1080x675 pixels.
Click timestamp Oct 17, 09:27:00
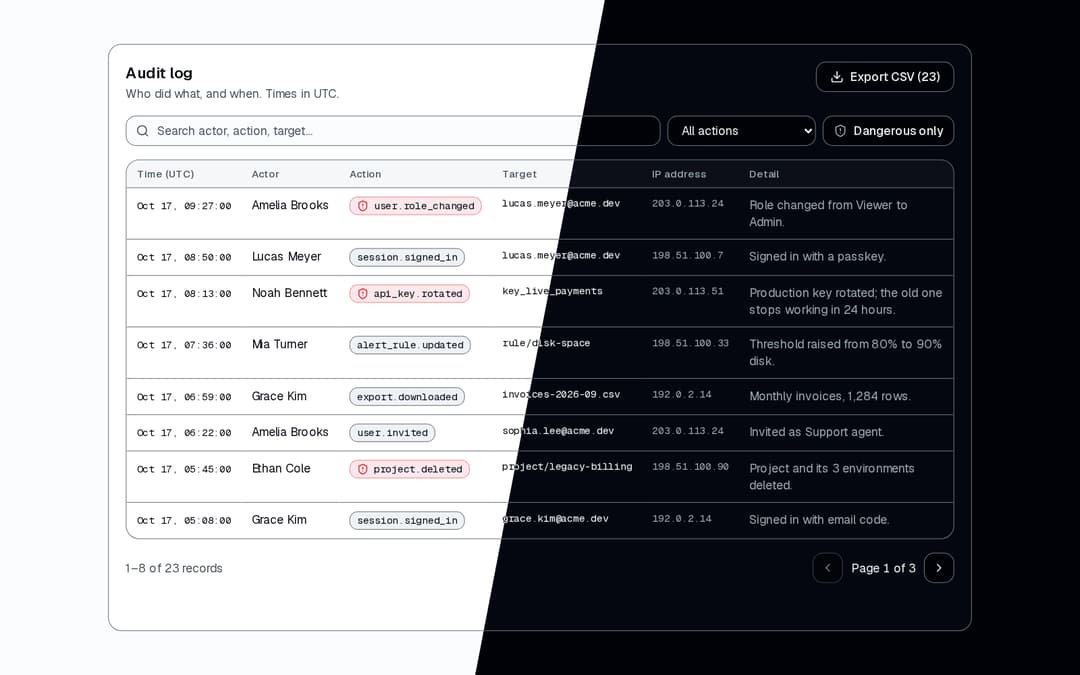184,206
